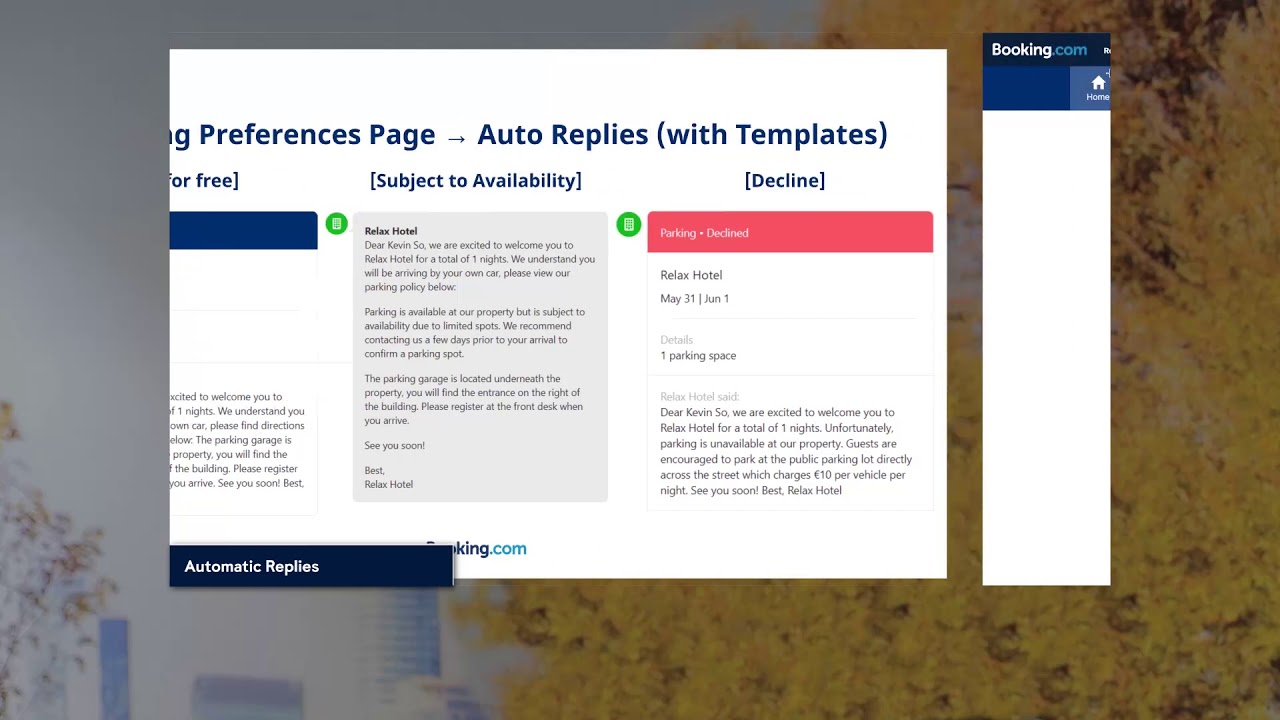Click the red 'Parking • Declined' card header

(790, 232)
